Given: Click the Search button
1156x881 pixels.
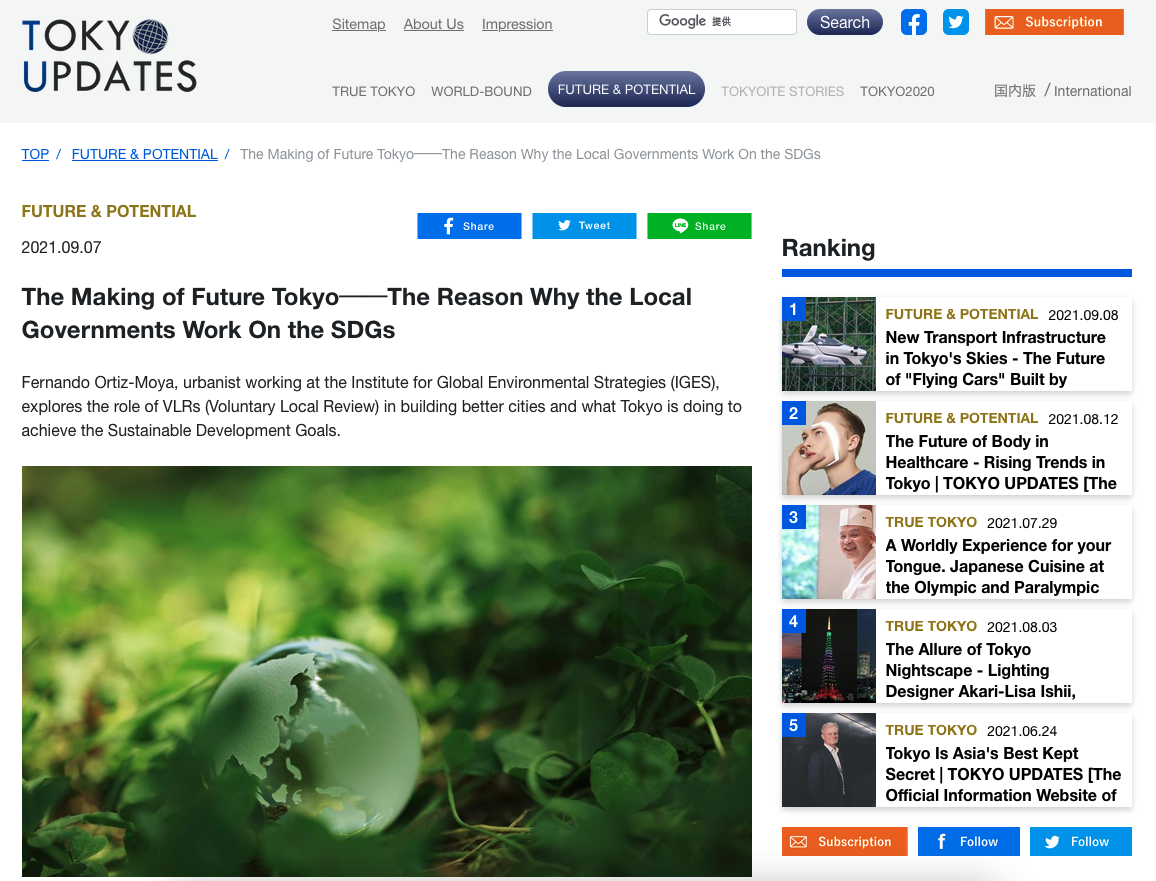Looking at the screenshot, I should [845, 22].
